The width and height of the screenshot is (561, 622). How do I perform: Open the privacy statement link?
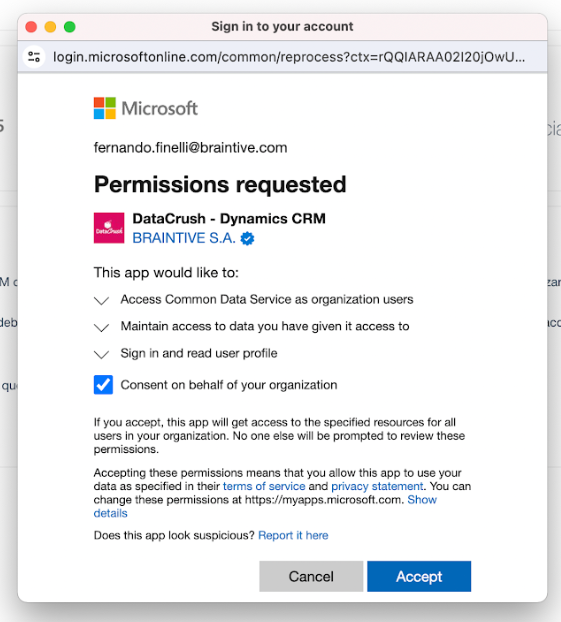[x=377, y=486]
